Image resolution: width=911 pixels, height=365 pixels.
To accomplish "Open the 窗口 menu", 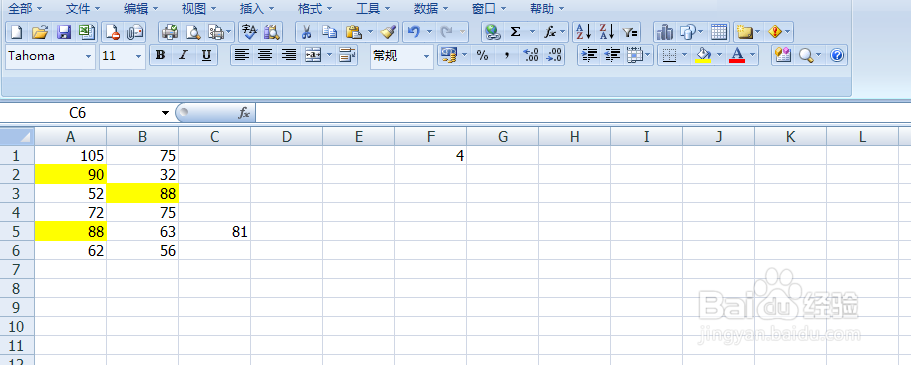I will 489,9.
